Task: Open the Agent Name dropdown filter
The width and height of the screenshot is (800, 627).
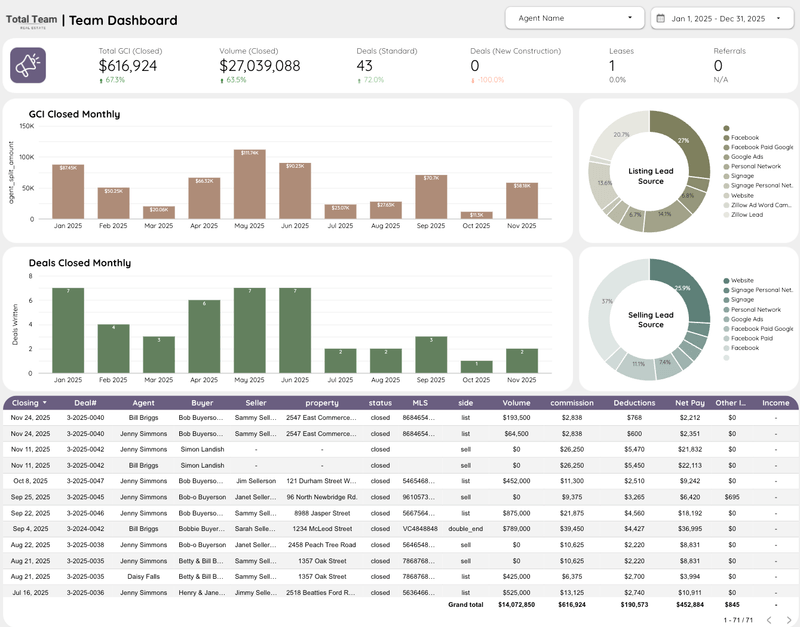Action: pyautogui.click(x=574, y=18)
